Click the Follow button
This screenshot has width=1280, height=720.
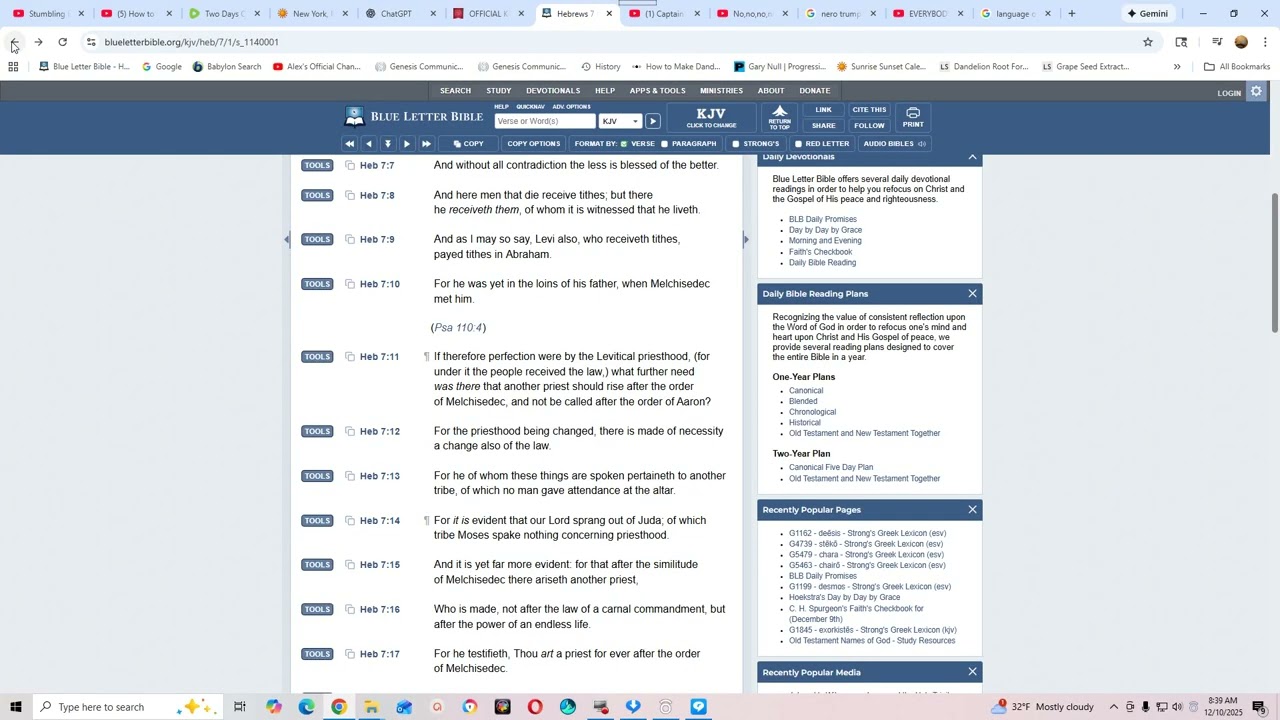[x=869, y=126]
